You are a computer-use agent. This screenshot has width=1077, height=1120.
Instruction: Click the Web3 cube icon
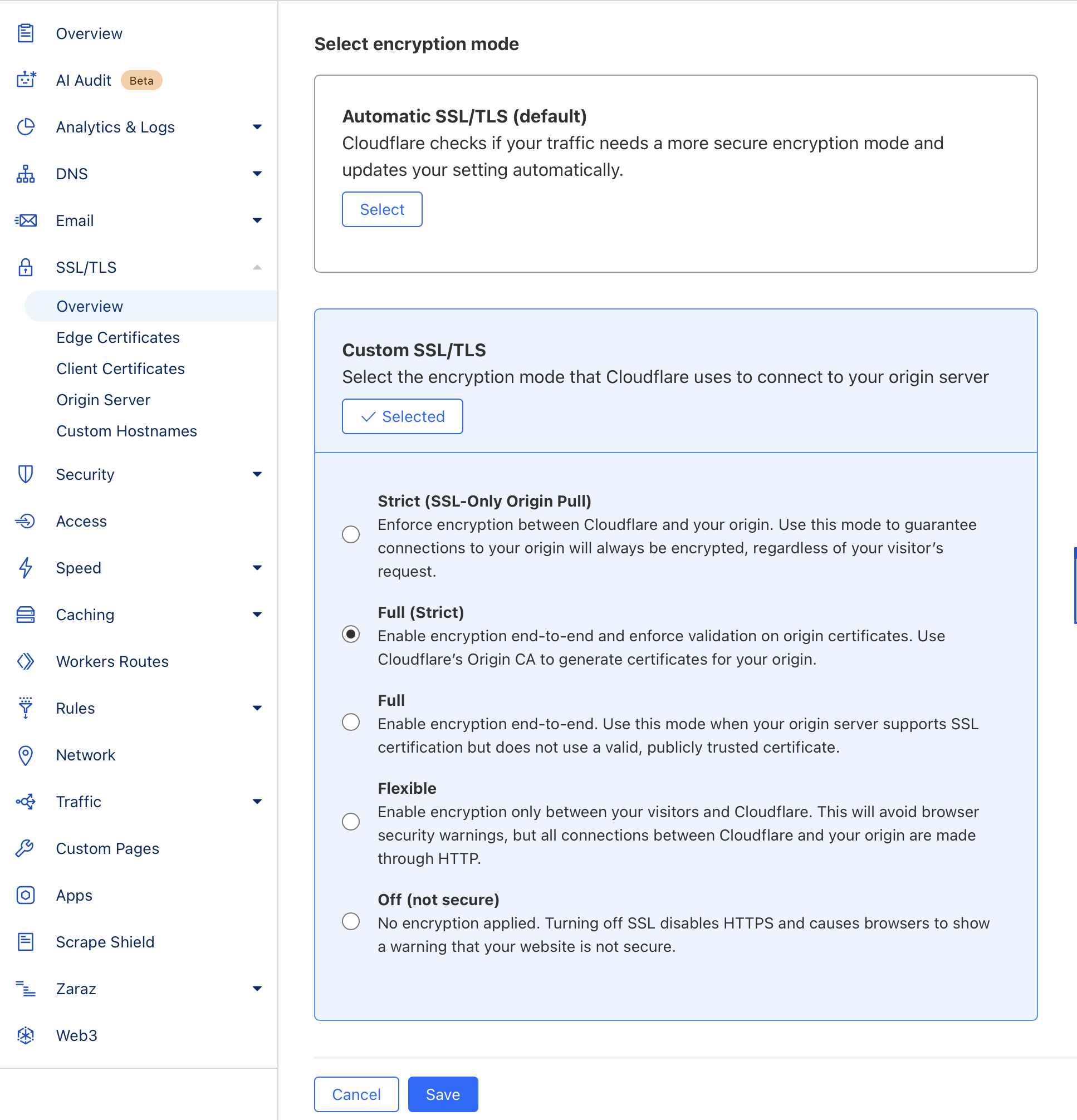26,1035
